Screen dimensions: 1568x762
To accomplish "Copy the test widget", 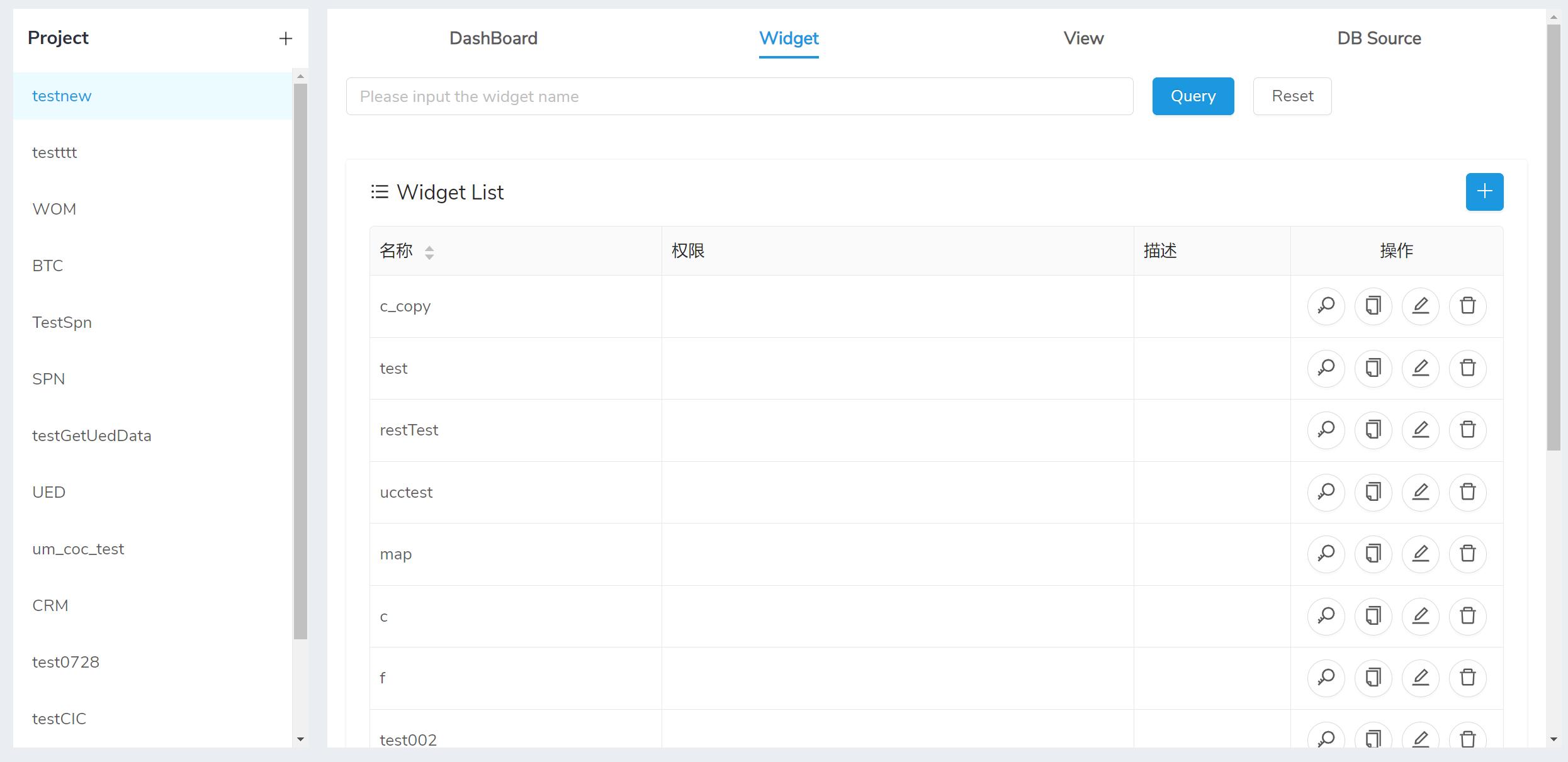I will (x=1373, y=368).
